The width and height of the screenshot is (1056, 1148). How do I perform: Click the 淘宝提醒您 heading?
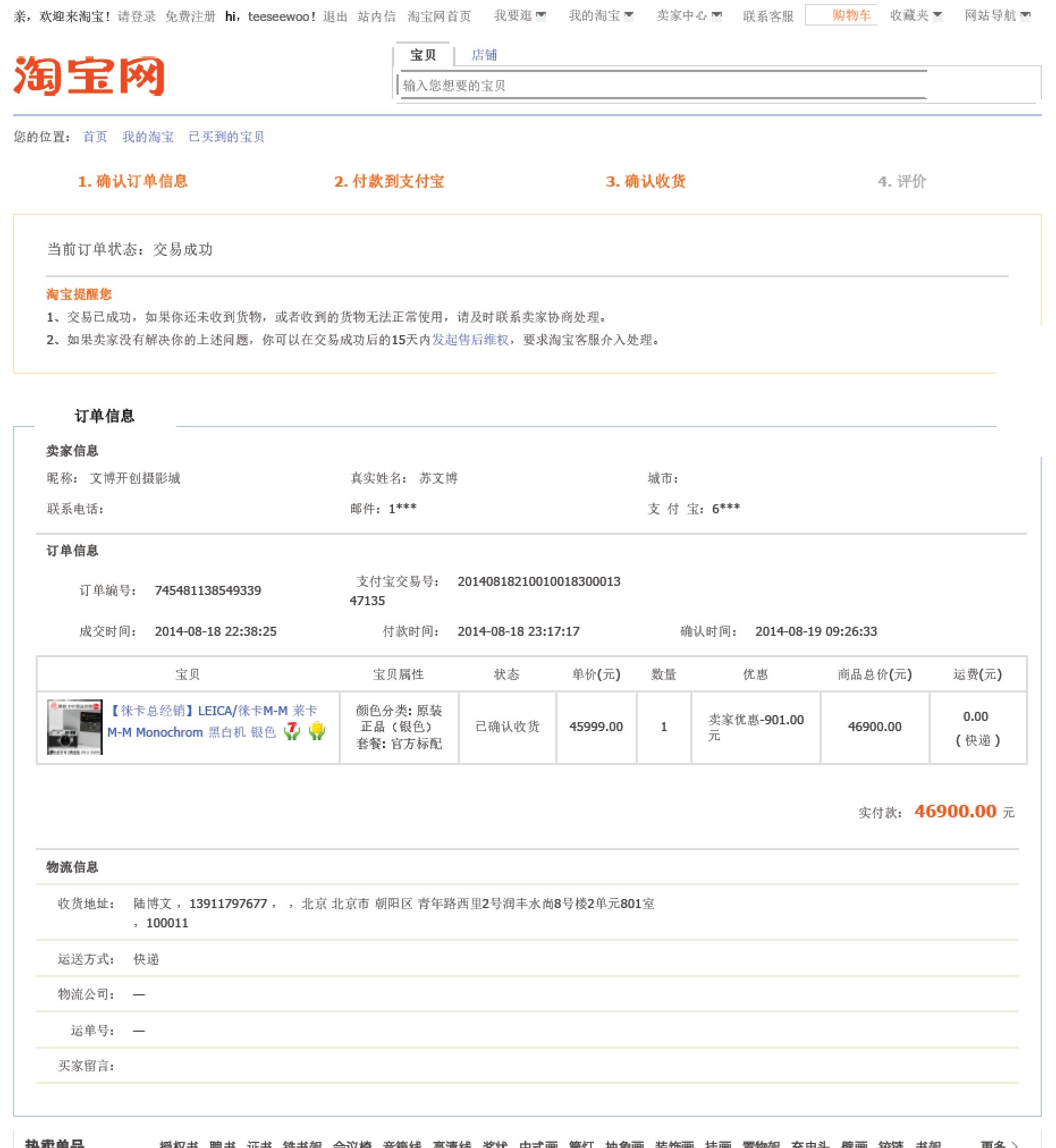point(79,294)
